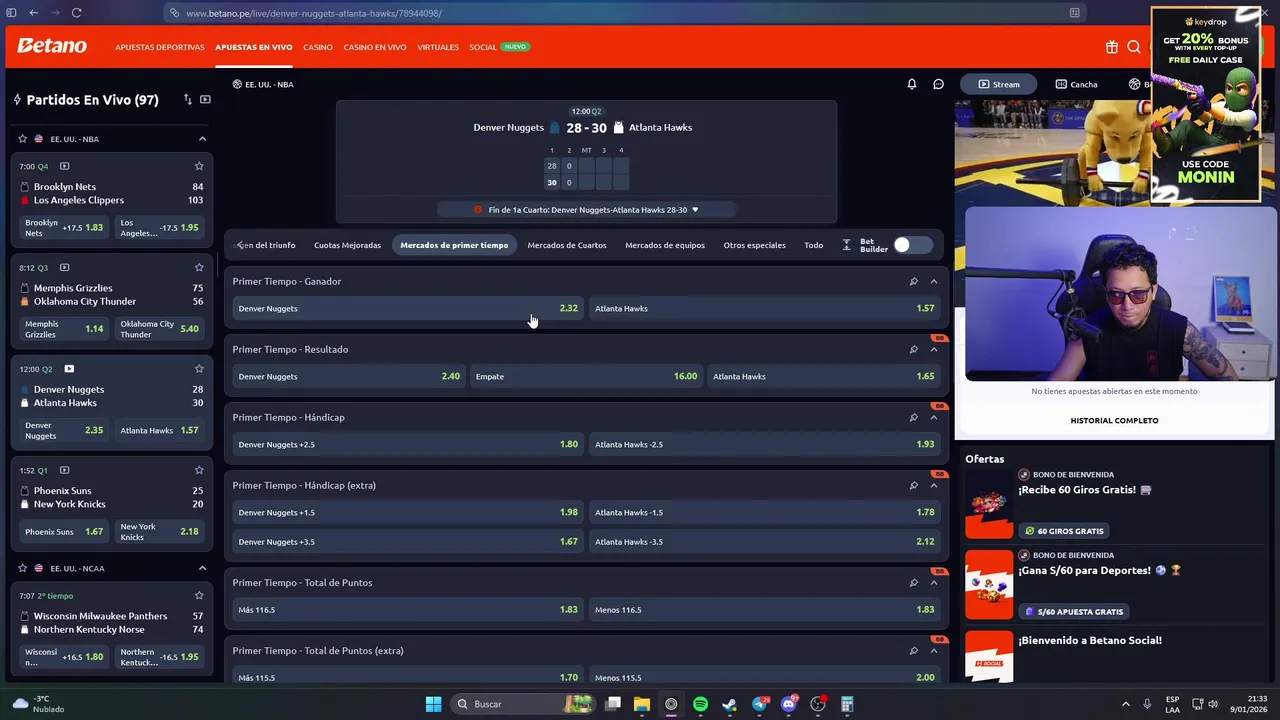This screenshot has width=1280, height=720.
Task: Collapse the EE. UU. - NBA league list
Action: 202,139
